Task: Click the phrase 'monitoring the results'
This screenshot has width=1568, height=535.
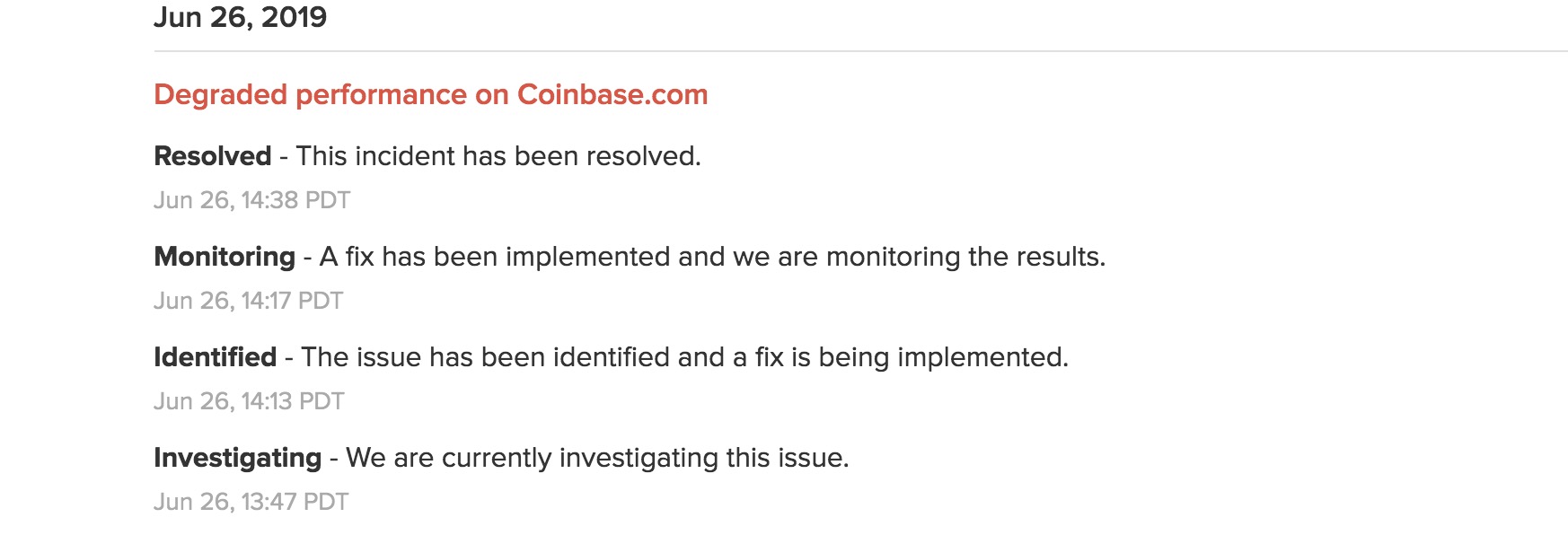Action: [x=964, y=257]
